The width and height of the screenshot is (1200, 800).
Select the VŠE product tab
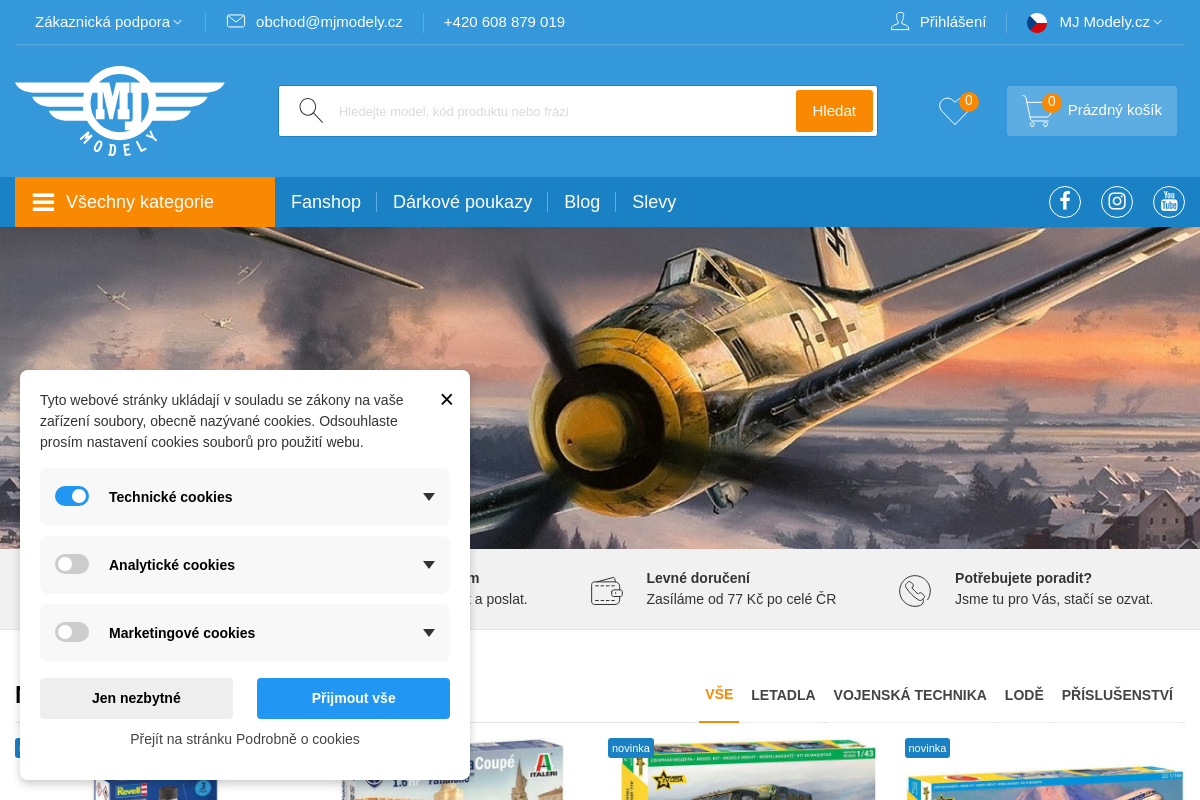point(719,694)
